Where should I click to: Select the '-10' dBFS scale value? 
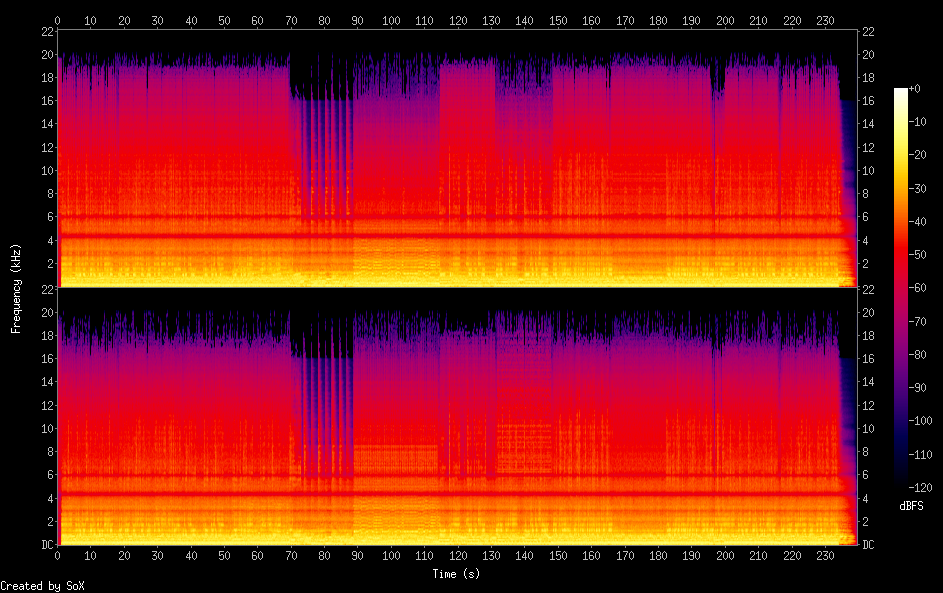918,121
